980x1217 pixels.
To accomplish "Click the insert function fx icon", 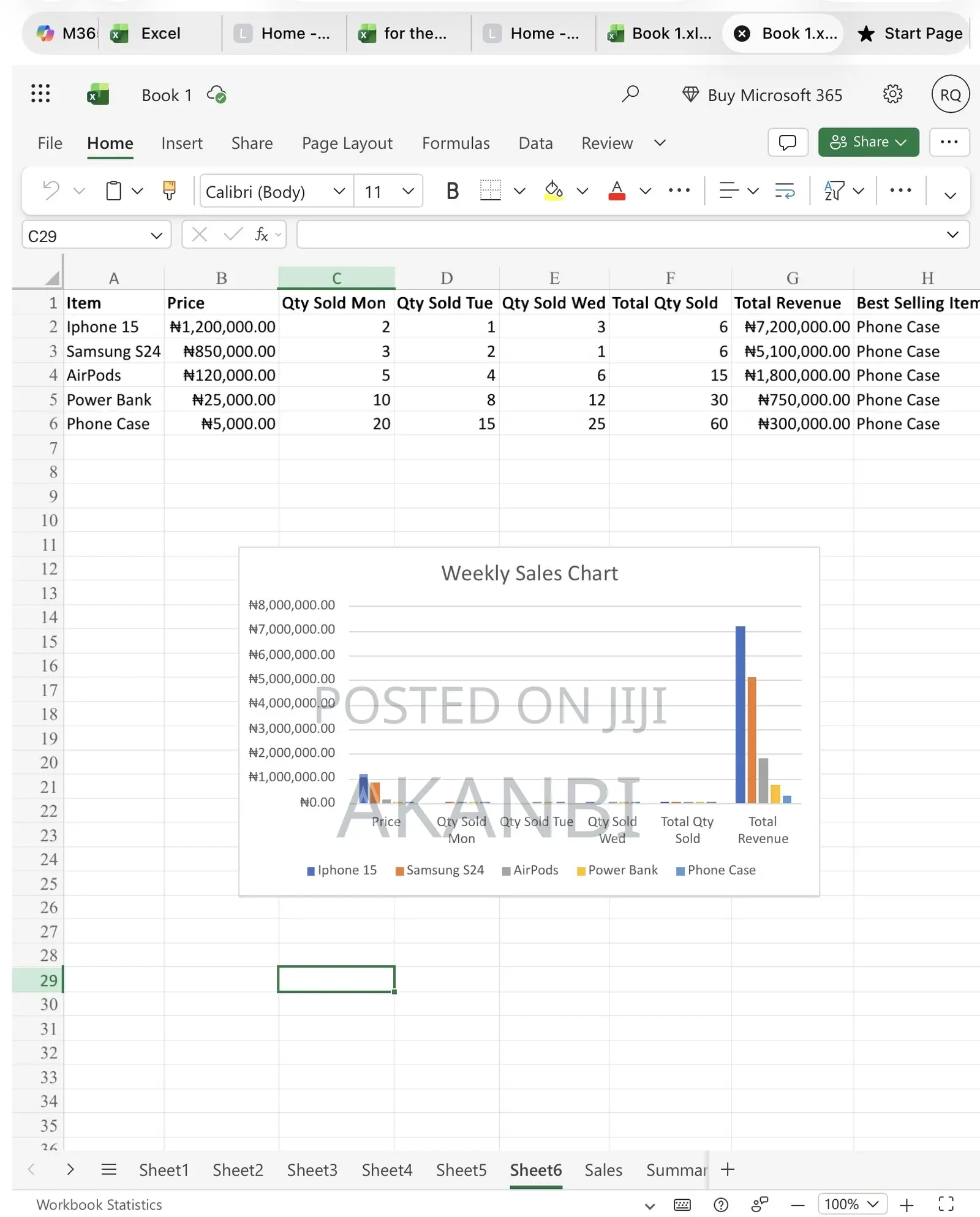I will point(262,234).
